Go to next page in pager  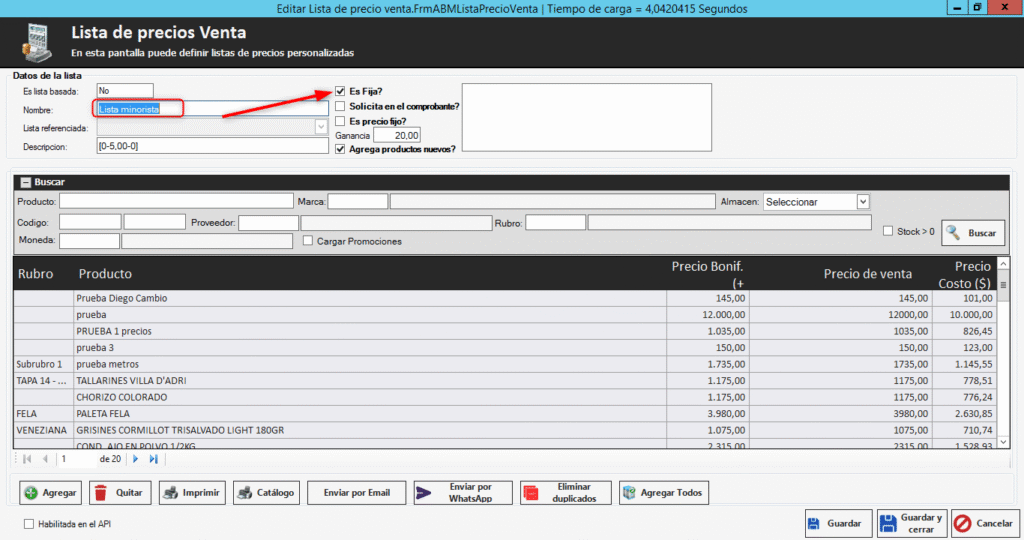(x=137, y=459)
